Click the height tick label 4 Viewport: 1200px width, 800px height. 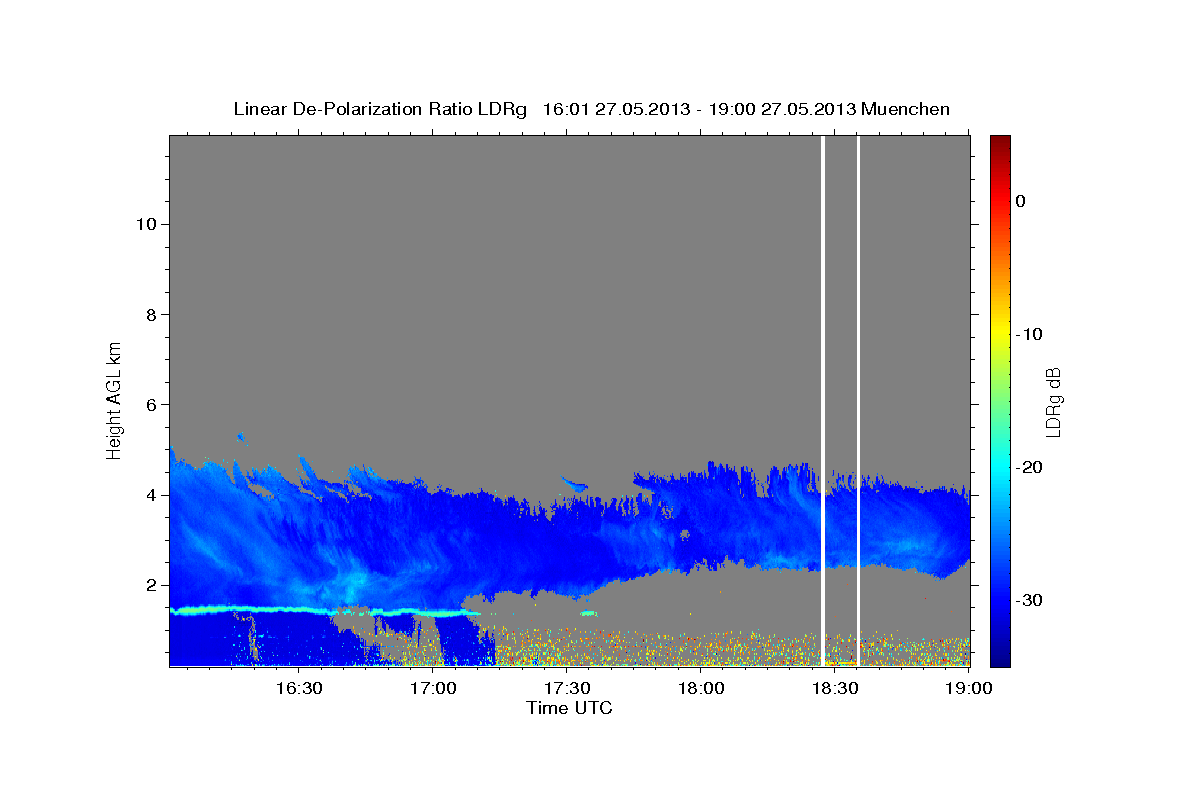point(149,494)
